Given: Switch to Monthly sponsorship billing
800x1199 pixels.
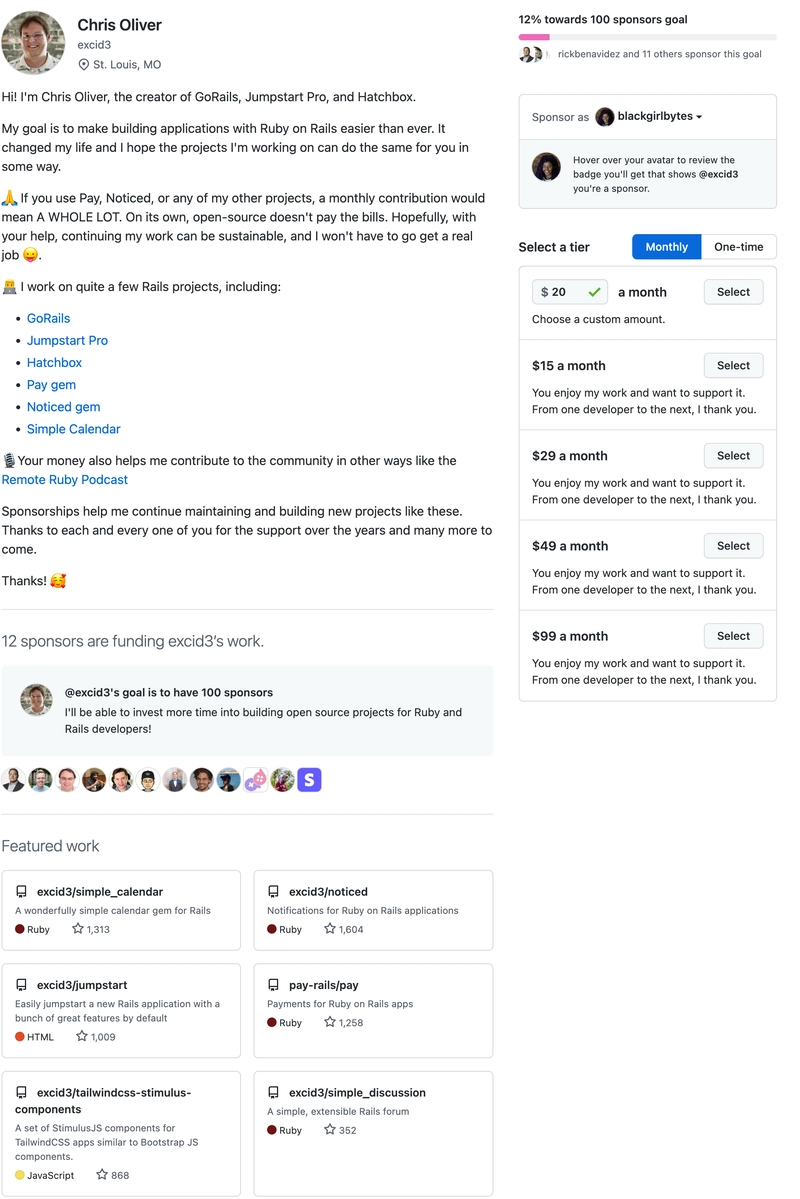Looking at the screenshot, I should tap(666, 247).
